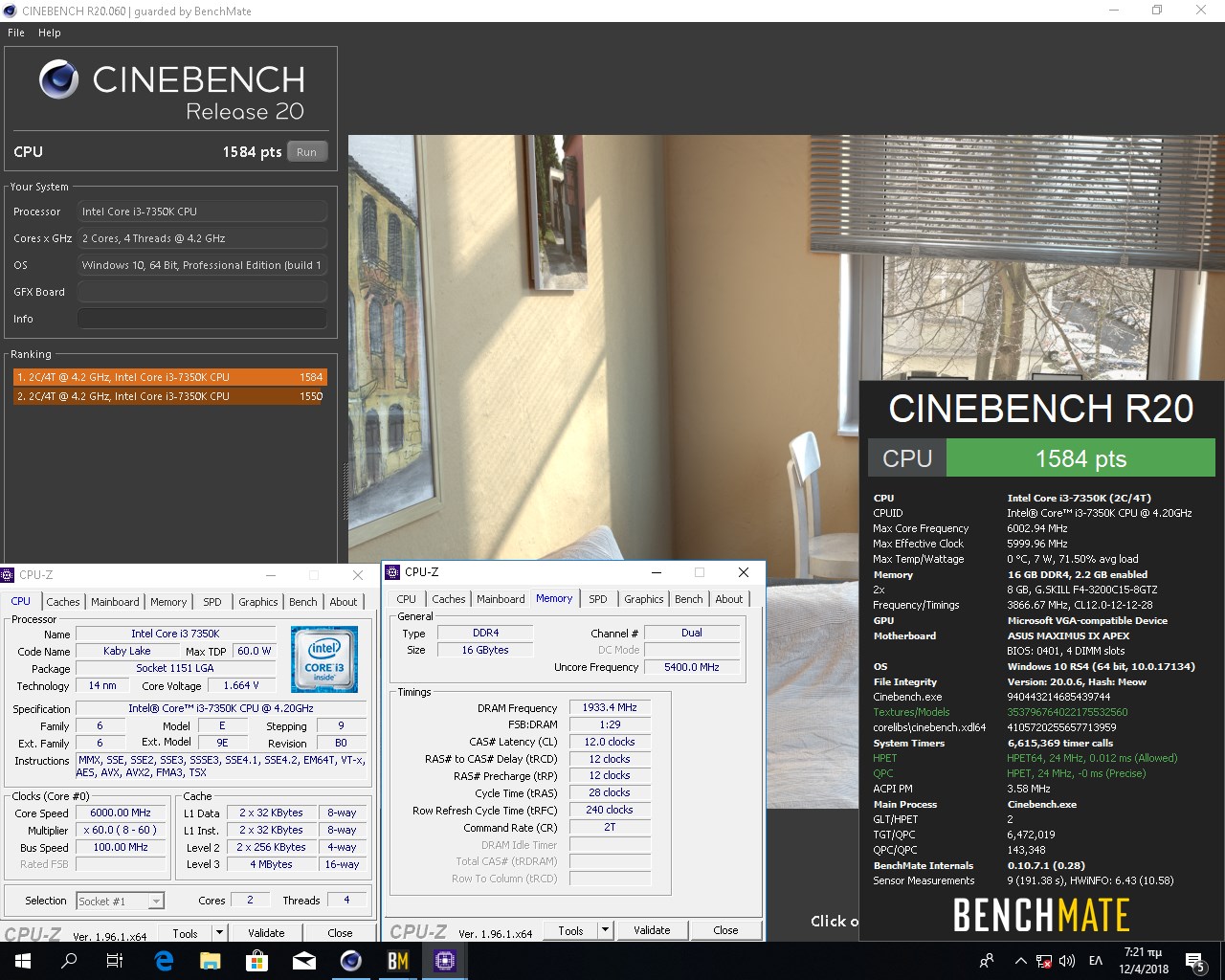Screen dimensions: 1225x980
Task: Open Microsoft Store from taskbar
Action: click(x=256, y=961)
